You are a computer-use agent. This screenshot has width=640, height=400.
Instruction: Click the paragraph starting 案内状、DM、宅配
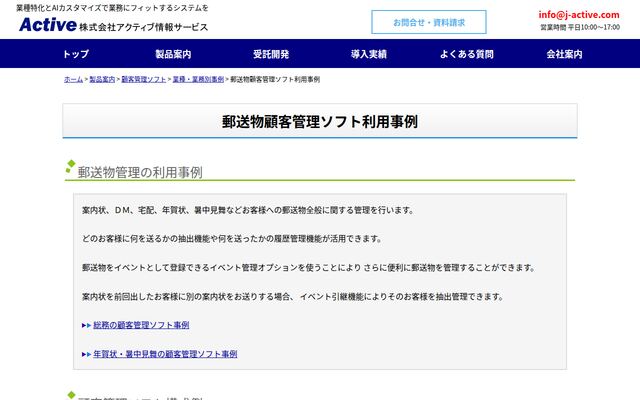[248, 210]
